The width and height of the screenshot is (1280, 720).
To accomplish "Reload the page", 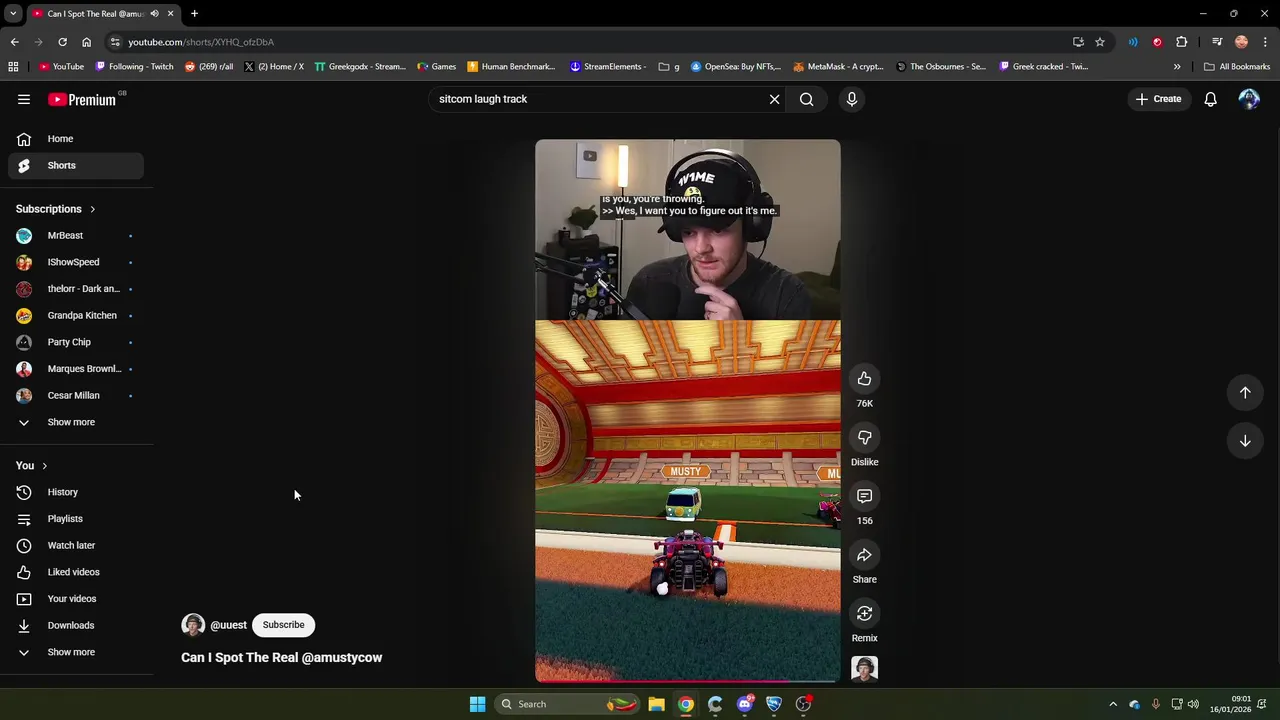I will (62, 42).
